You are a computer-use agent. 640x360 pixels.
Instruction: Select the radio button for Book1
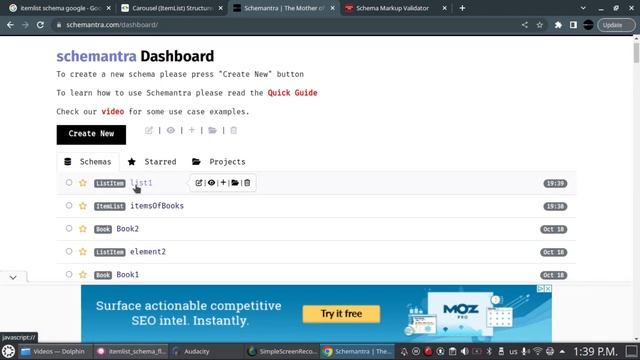pyautogui.click(x=69, y=274)
